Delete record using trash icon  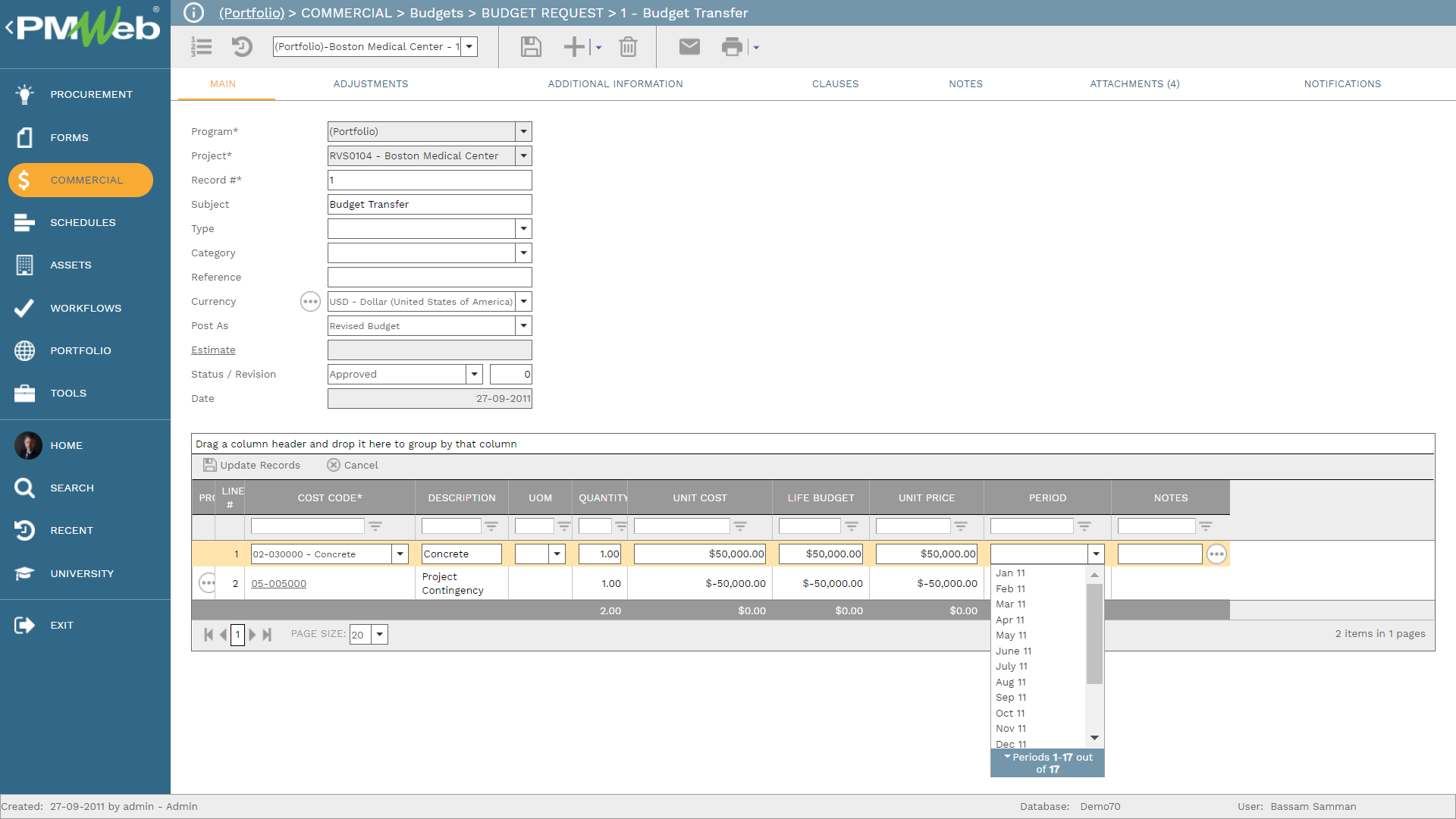pos(628,47)
